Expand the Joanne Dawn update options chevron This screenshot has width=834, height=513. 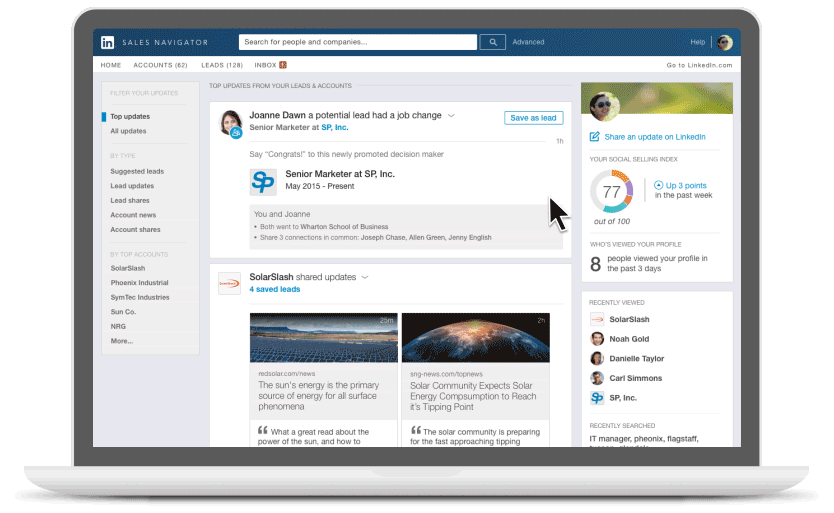(451, 116)
